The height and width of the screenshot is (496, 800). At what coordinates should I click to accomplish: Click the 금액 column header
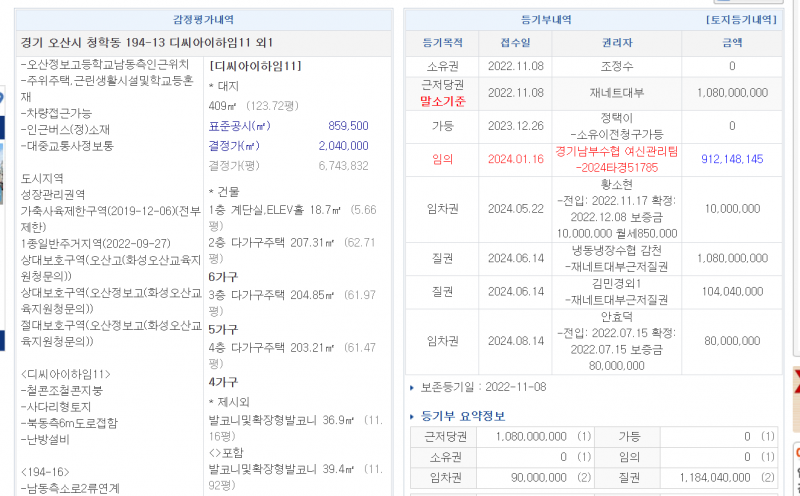pyautogui.click(x=732, y=43)
